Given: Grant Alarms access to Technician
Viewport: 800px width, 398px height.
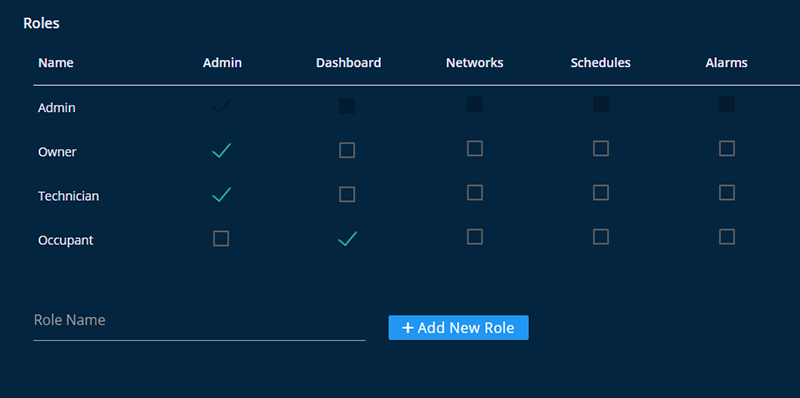Looking at the screenshot, I should [x=727, y=192].
